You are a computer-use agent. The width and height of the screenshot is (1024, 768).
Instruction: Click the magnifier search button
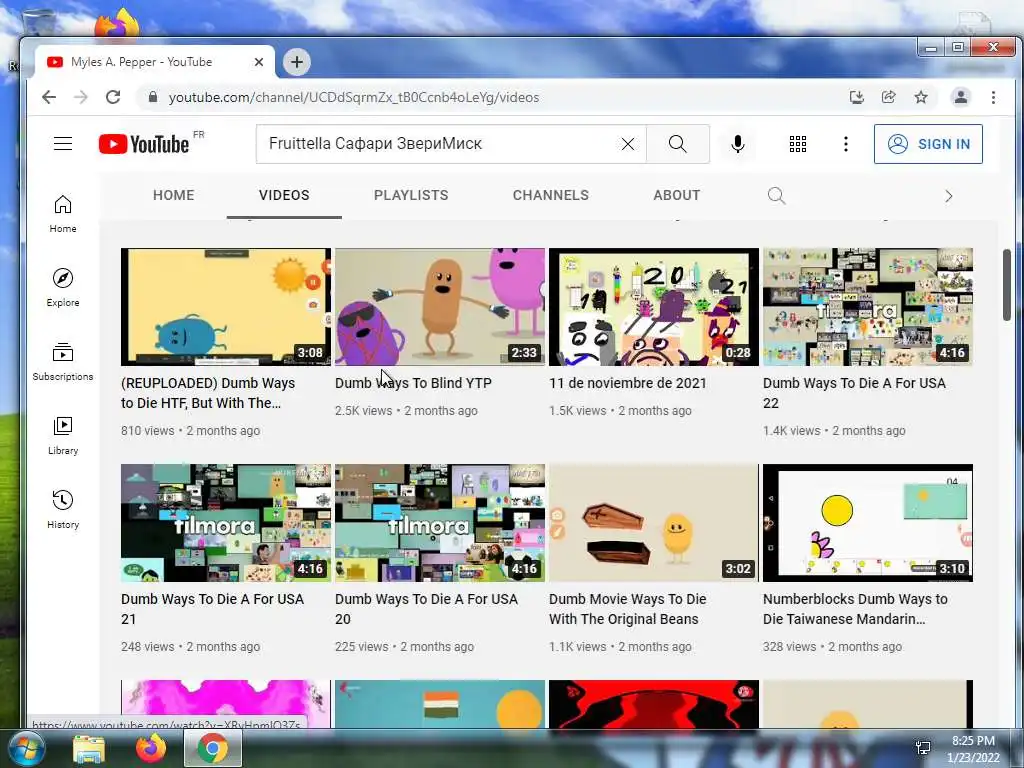click(678, 144)
